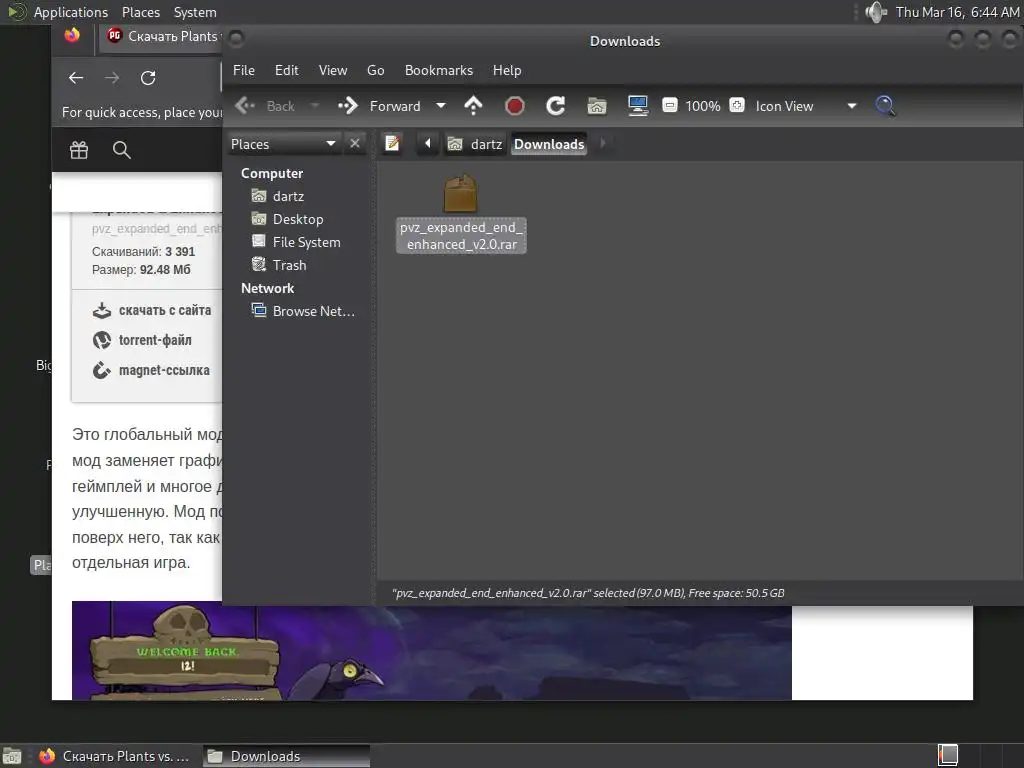Click the Forward arrow in file manager
This screenshot has width=1024, height=768.
pos(379,106)
